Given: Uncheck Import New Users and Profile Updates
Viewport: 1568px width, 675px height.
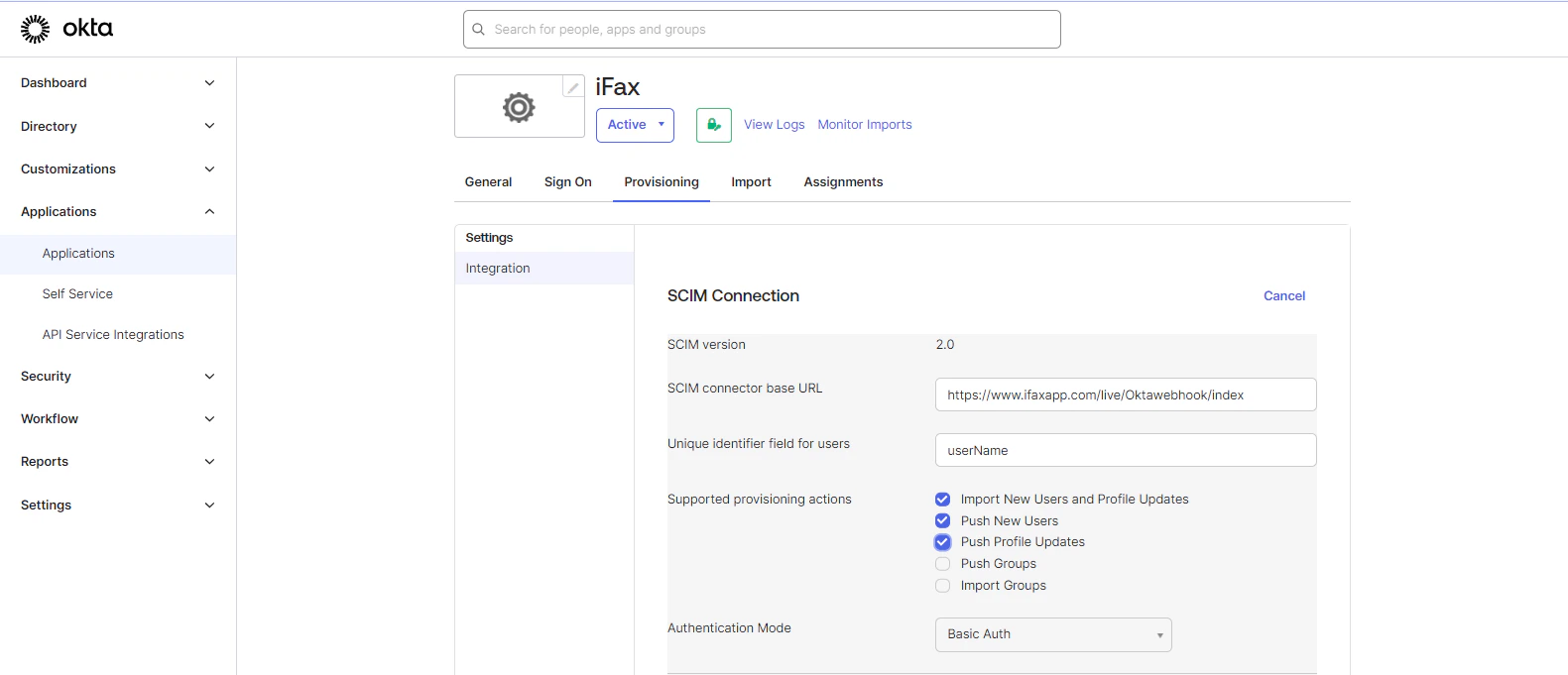Looking at the screenshot, I should point(942,500).
